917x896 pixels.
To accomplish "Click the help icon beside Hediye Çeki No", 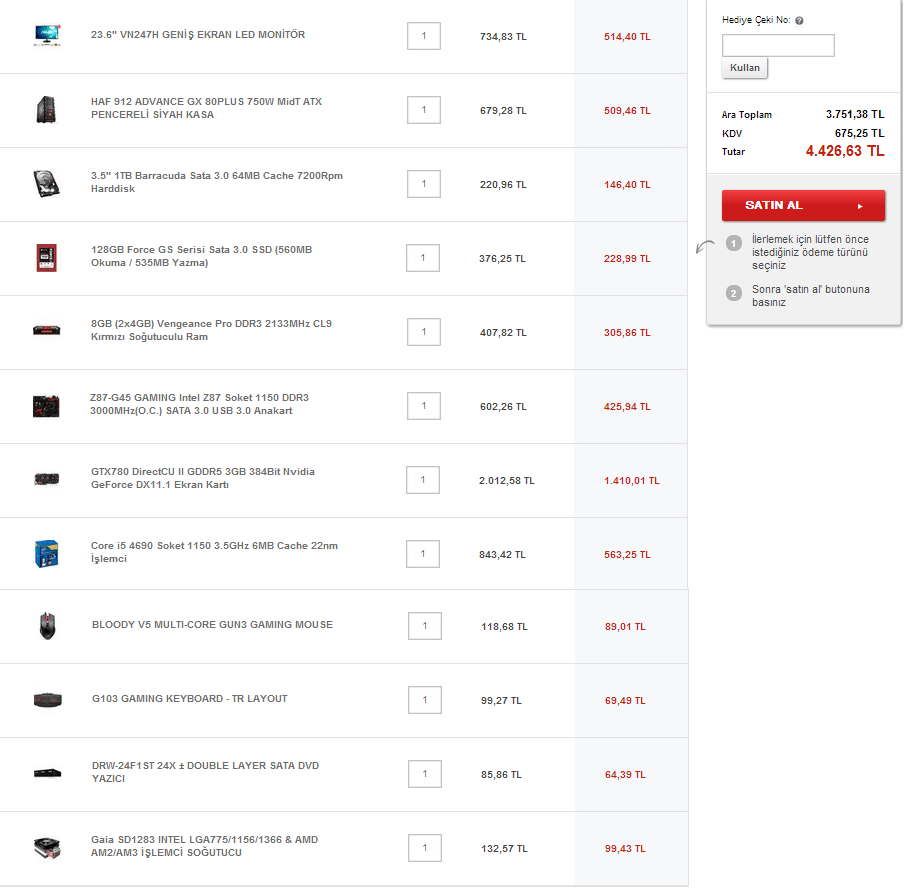I will coord(799,20).
